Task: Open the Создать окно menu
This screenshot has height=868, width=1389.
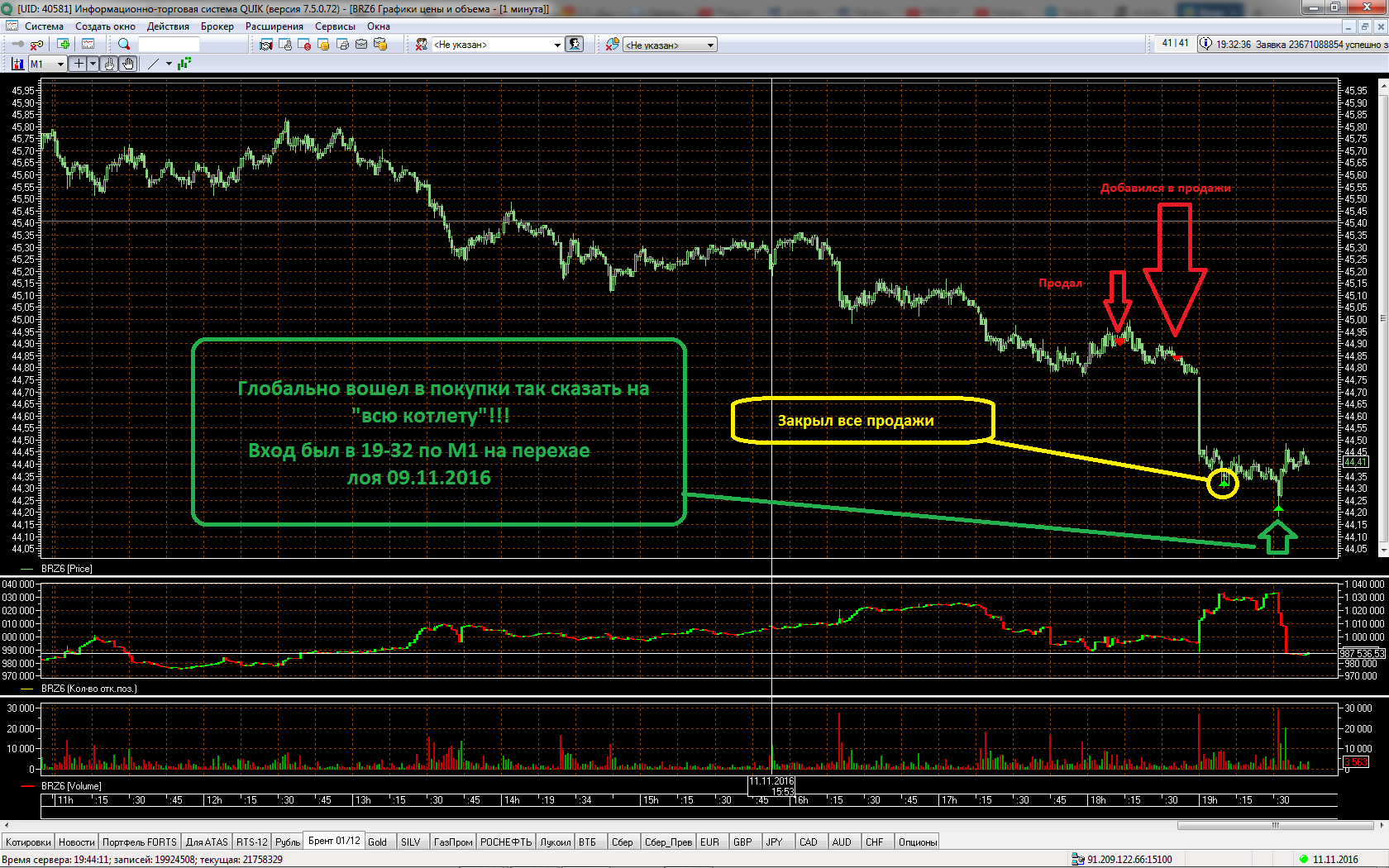Action: click(x=105, y=26)
